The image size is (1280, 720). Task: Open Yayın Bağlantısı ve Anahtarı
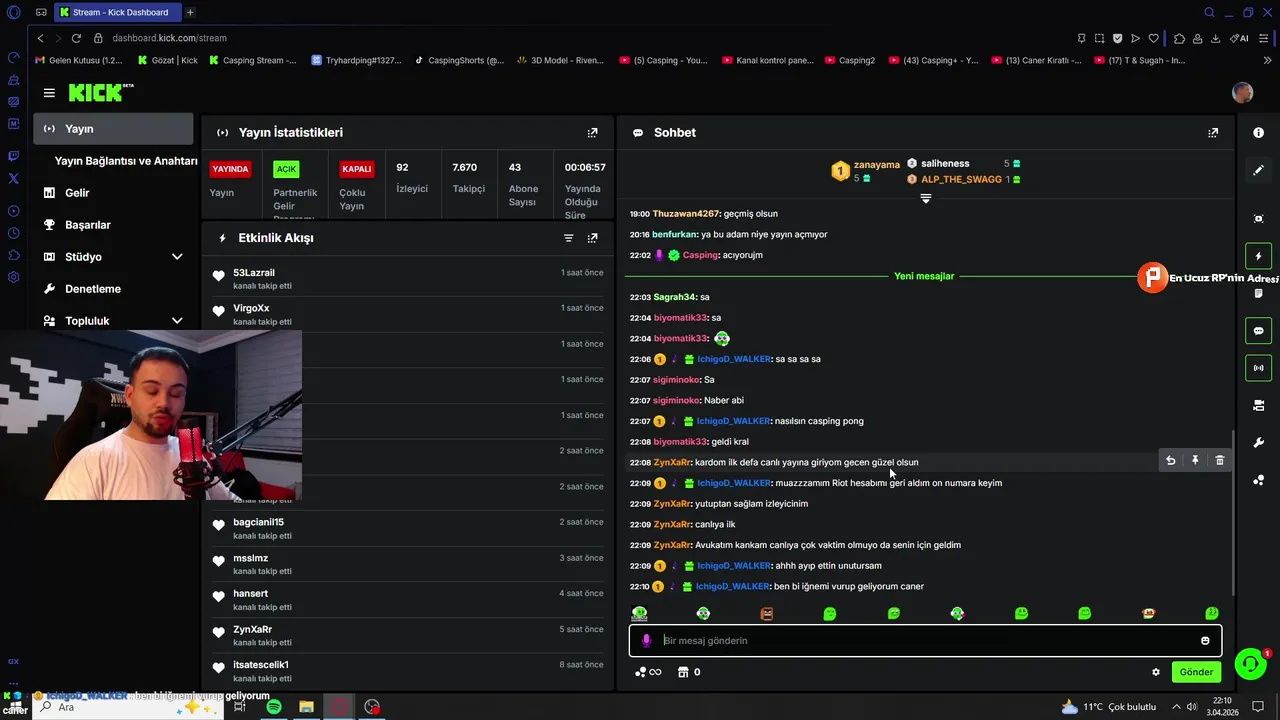pos(126,161)
